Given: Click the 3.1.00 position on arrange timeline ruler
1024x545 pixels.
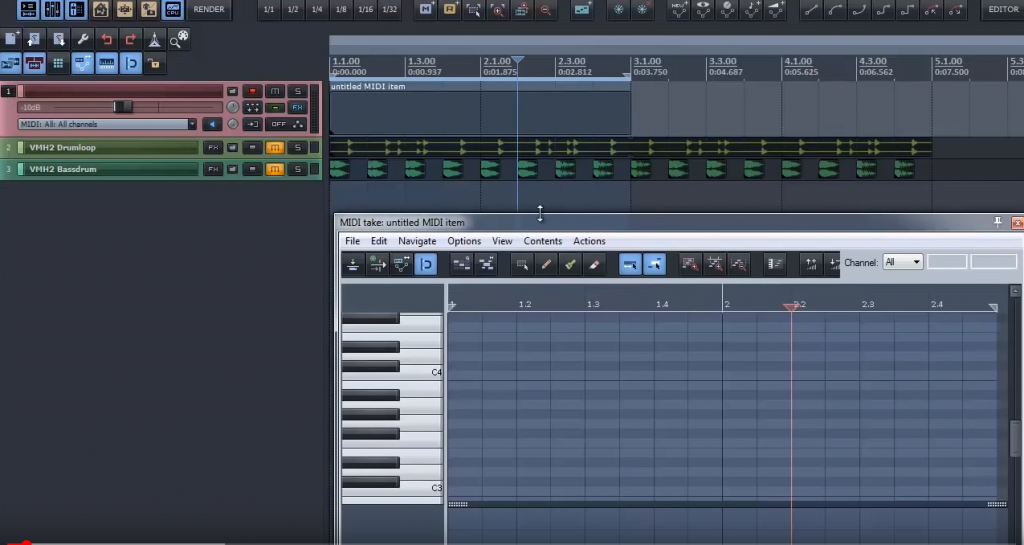Looking at the screenshot, I should click(x=647, y=61).
